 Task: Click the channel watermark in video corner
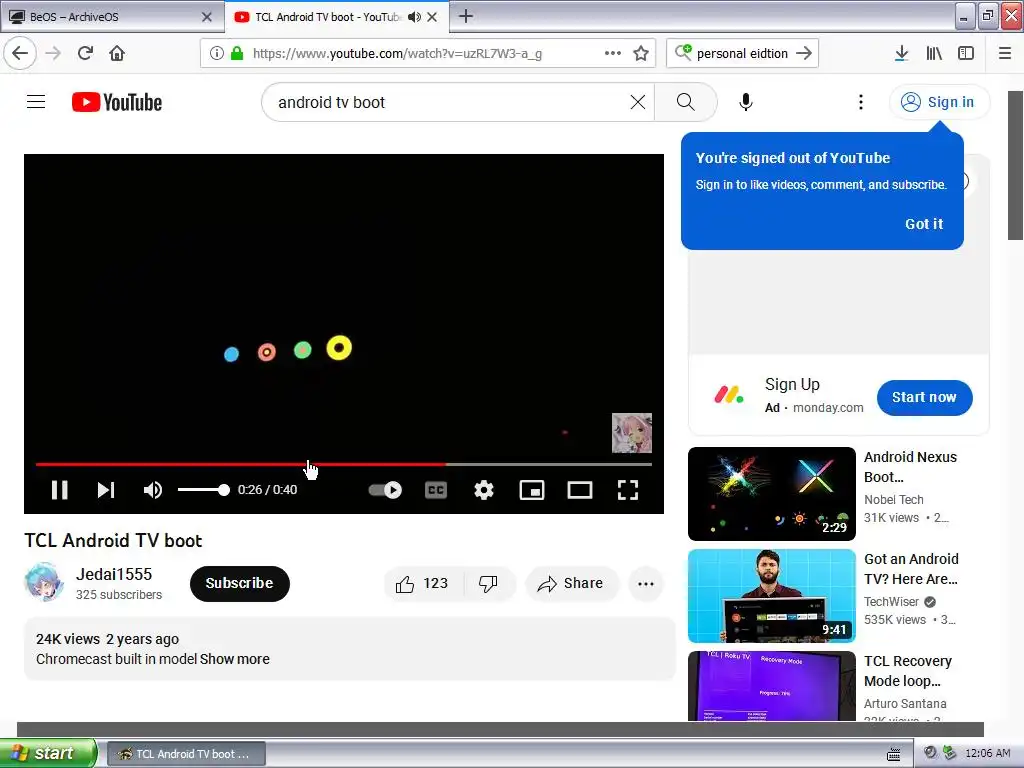tap(632, 433)
